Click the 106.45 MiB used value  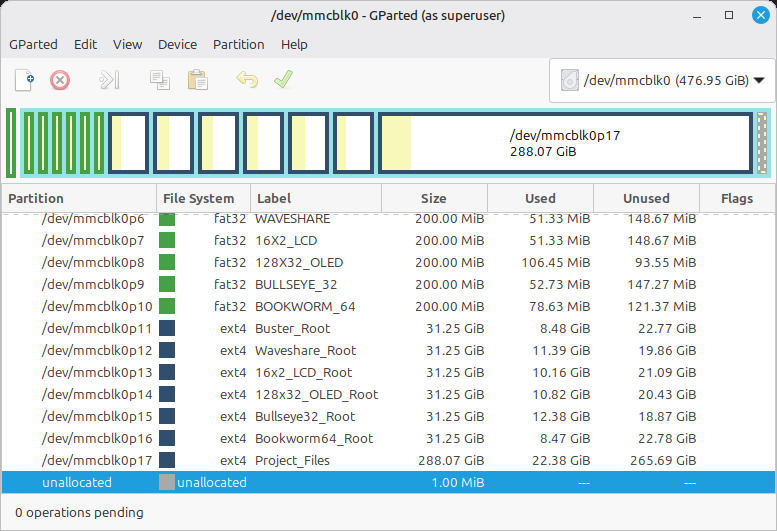[x=555, y=263]
